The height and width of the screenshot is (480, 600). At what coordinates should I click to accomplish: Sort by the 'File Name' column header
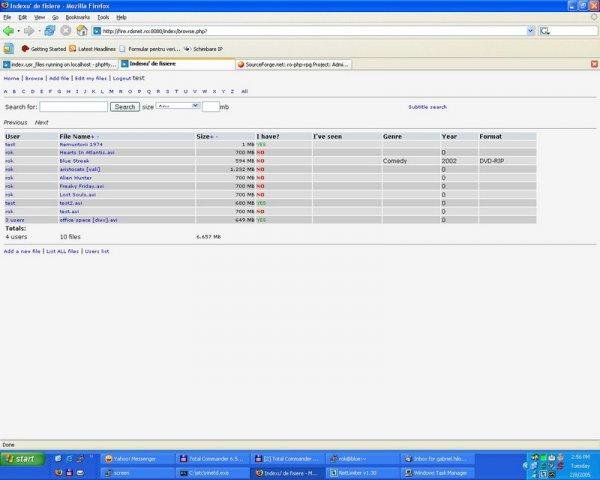point(75,136)
